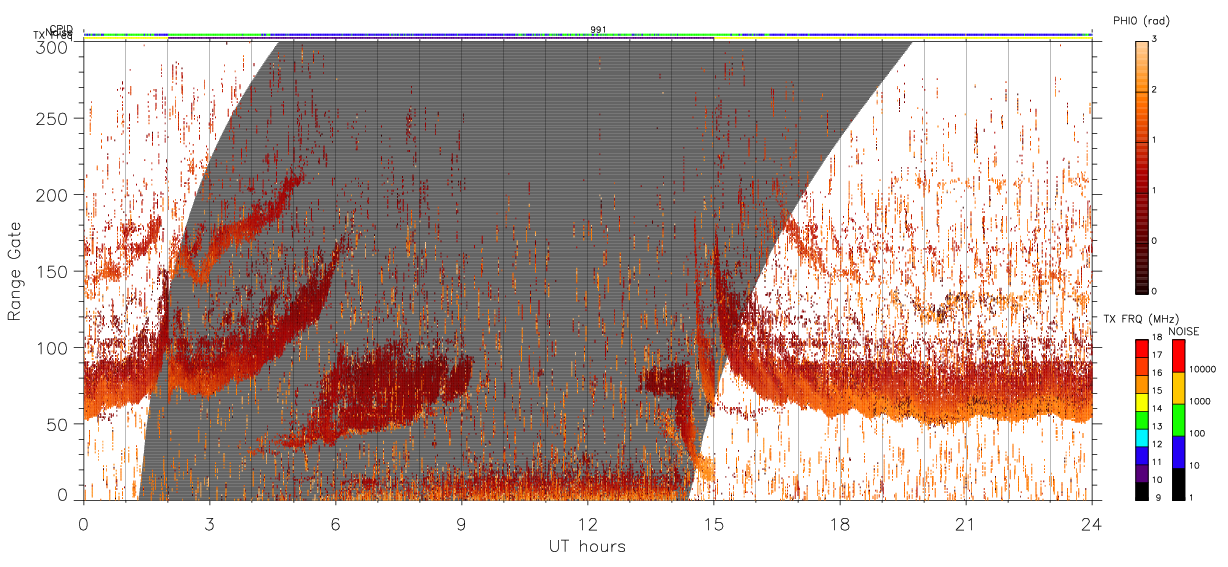
Task: Pick the green NOISE swatch between 100 and 1000
Action: (x=1177, y=419)
